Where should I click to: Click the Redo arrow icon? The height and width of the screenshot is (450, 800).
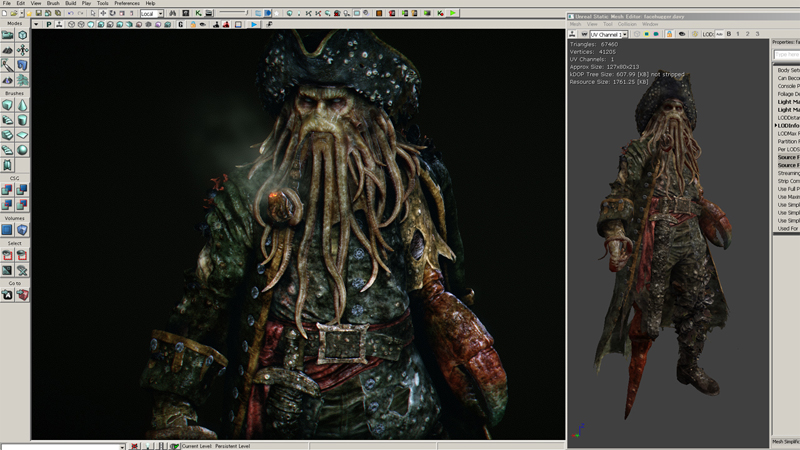coord(80,13)
